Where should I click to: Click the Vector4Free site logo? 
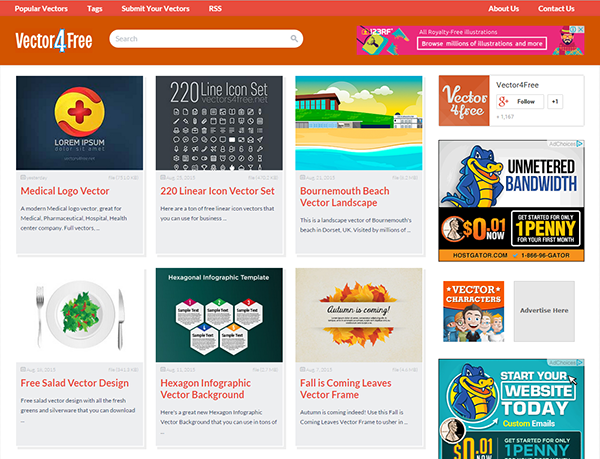click(54, 41)
